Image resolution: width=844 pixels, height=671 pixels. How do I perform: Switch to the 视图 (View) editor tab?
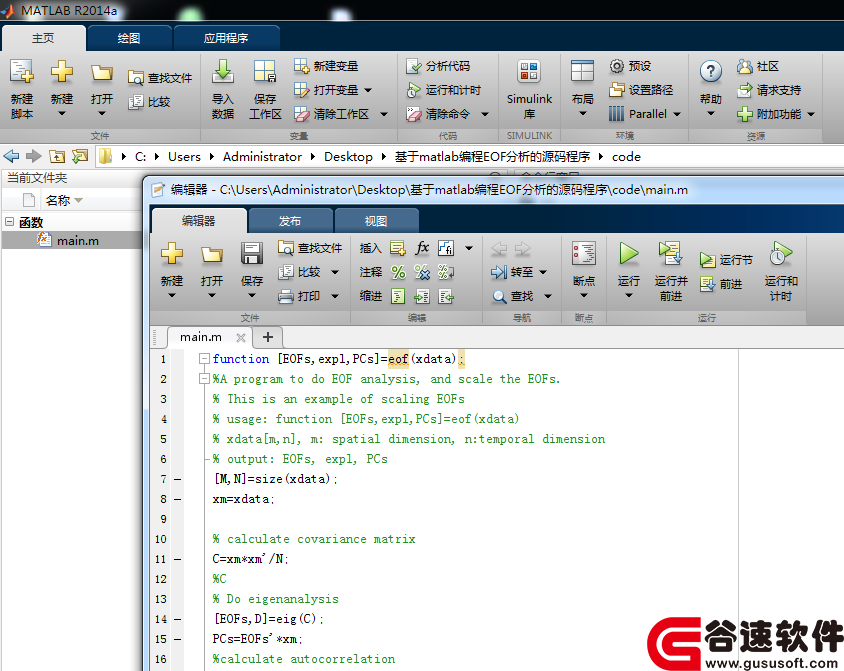(376, 221)
